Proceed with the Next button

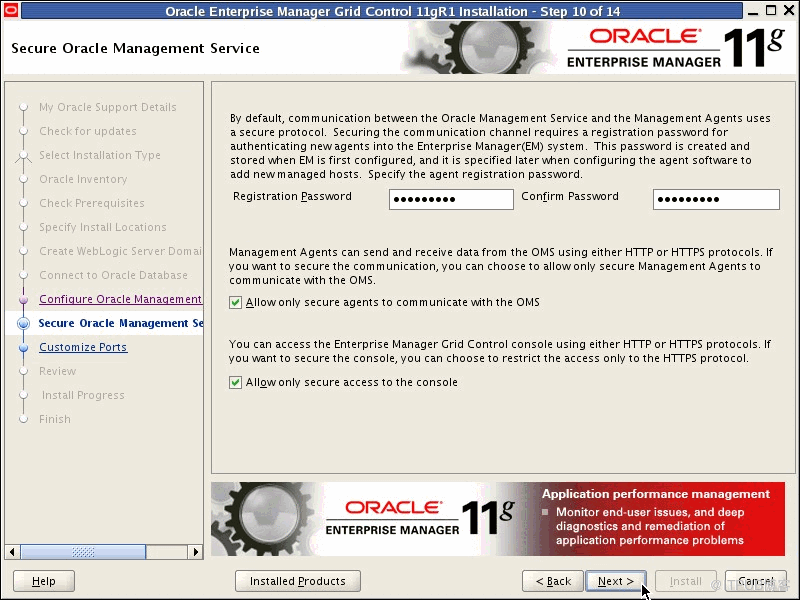[x=616, y=581]
